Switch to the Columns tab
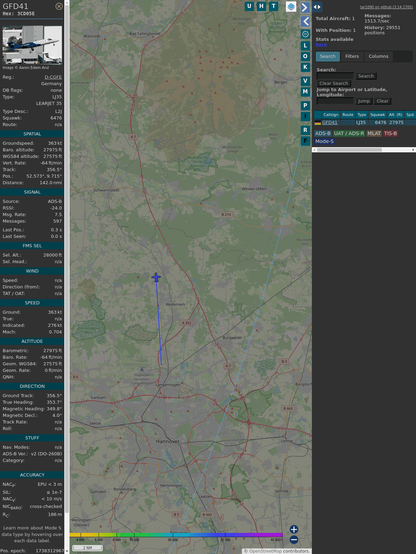The image size is (416, 554). click(x=378, y=56)
